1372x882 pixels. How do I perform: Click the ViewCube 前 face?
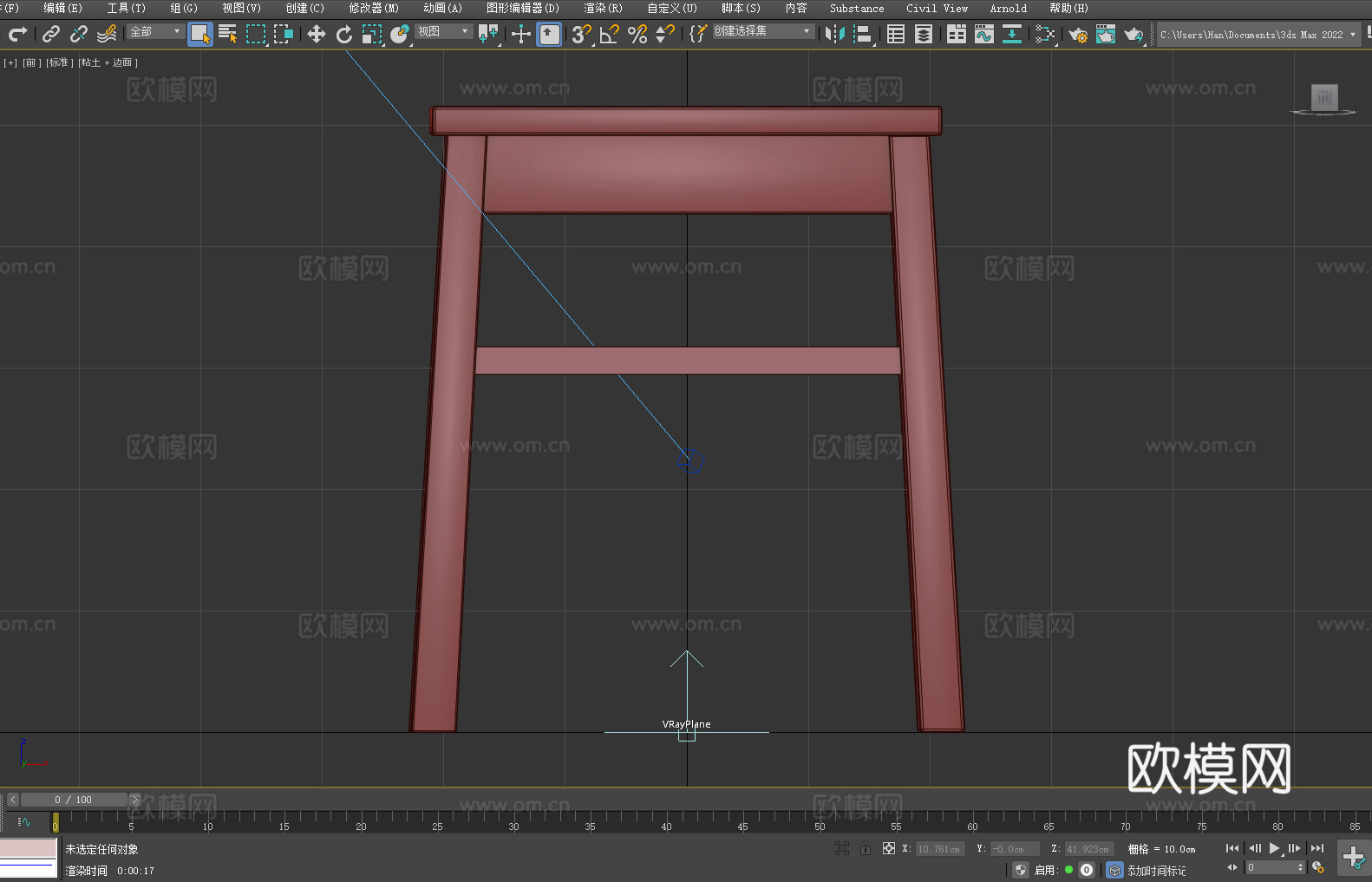(1324, 97)
